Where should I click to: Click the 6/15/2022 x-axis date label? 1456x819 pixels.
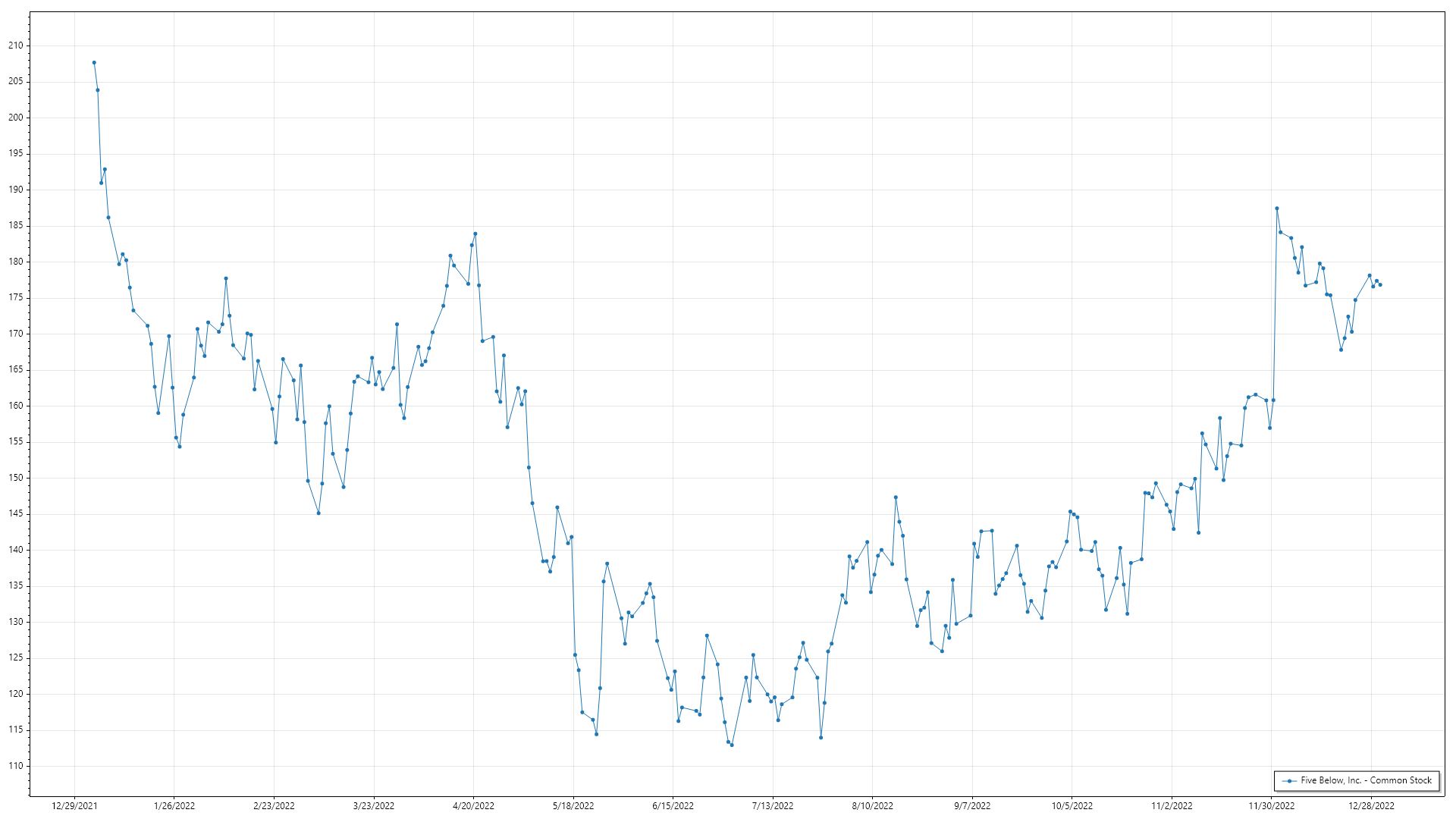[673, 806]
